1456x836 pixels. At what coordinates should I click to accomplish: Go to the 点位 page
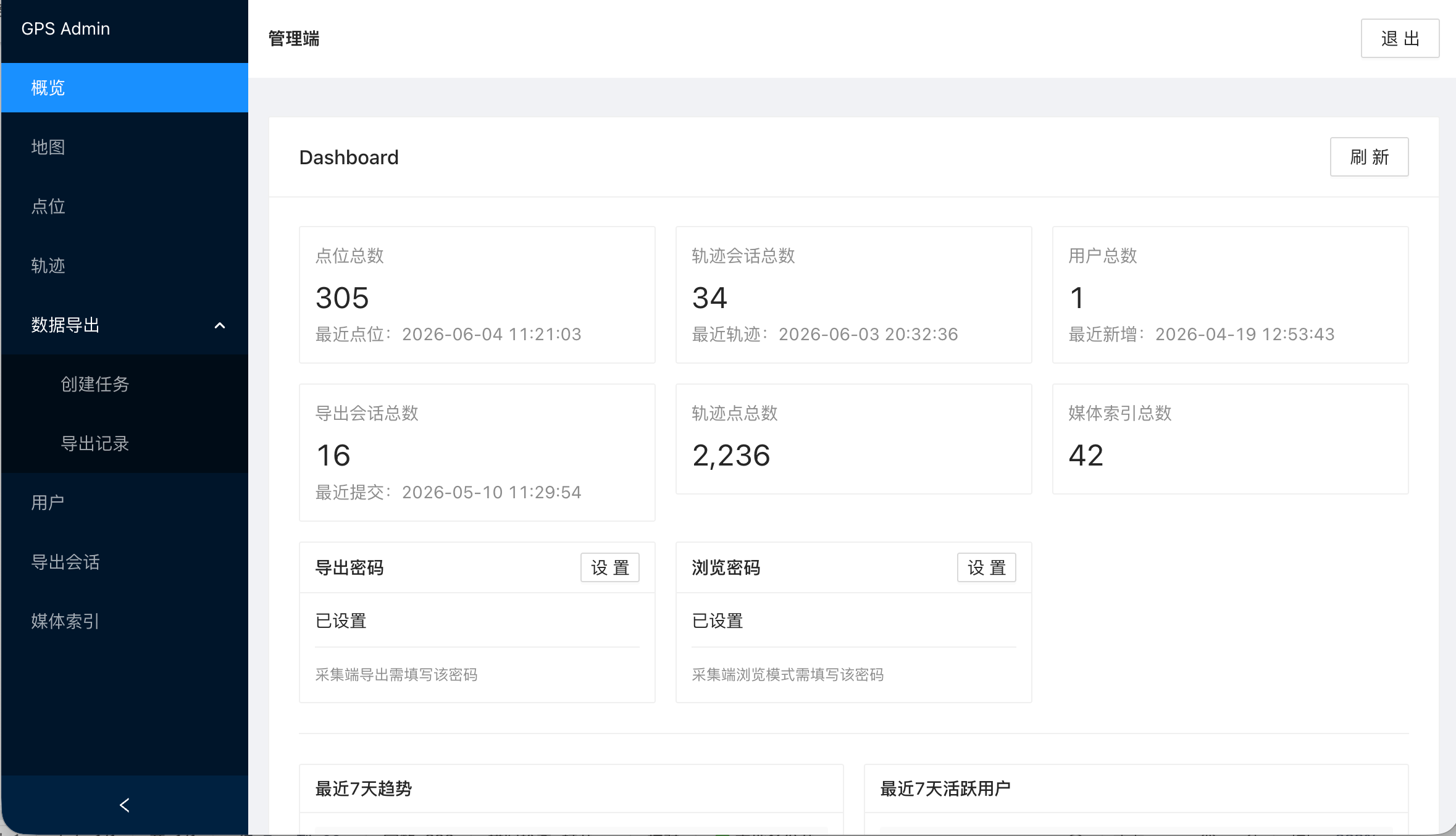tap(124, 206)
